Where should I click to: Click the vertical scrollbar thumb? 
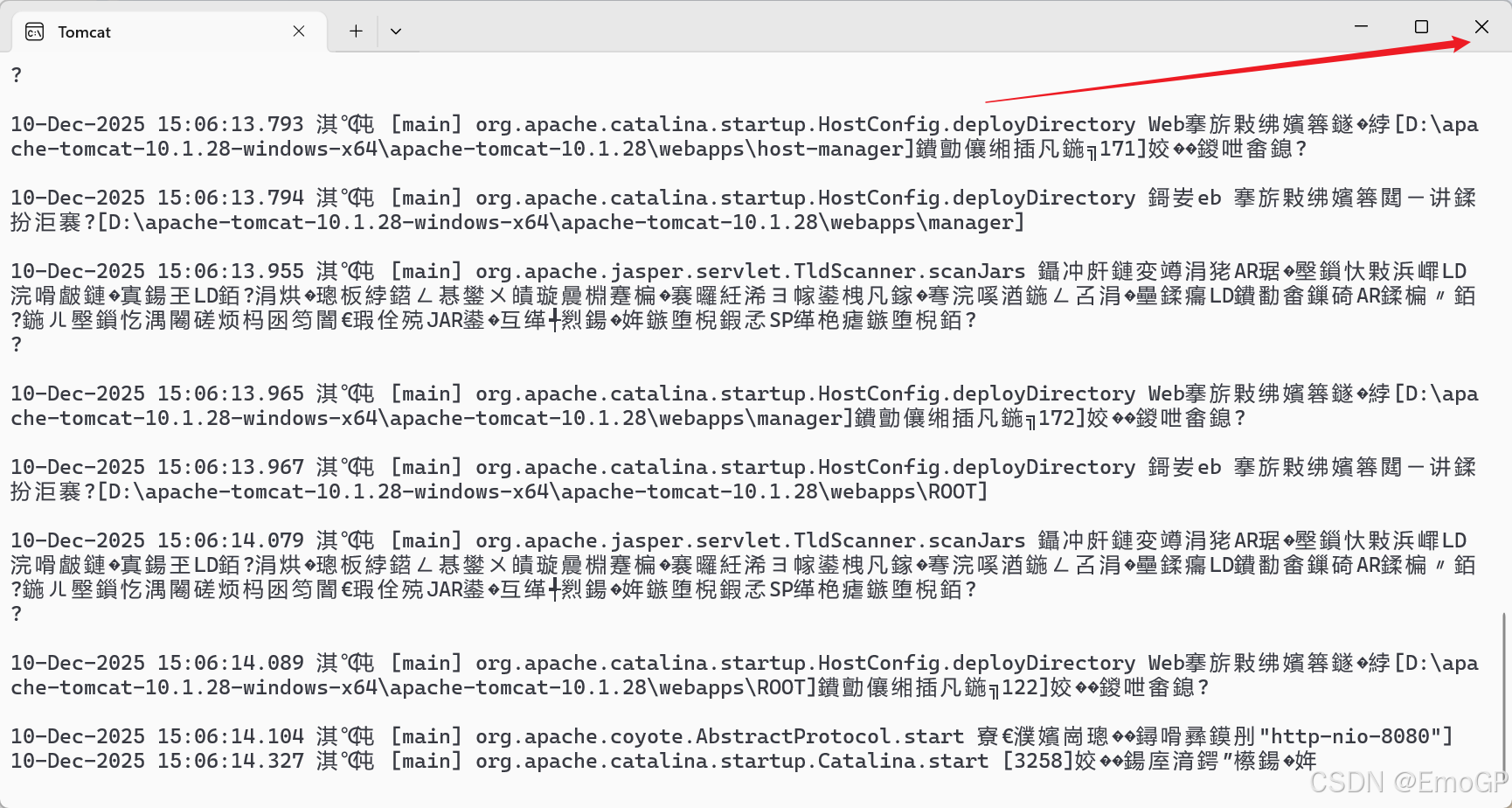(x=1504, y=691)
